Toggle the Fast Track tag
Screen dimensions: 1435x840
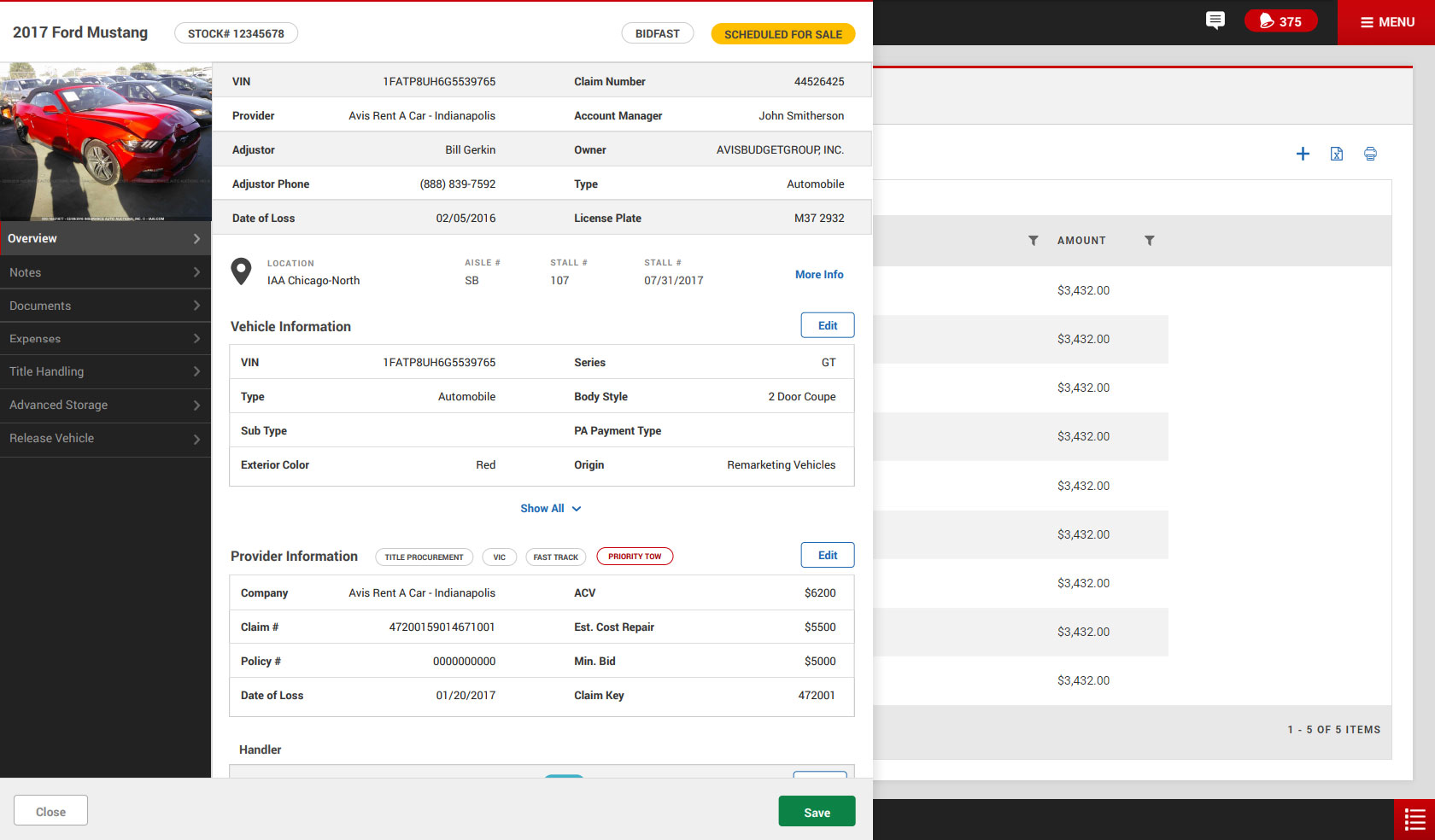(555, 557)
